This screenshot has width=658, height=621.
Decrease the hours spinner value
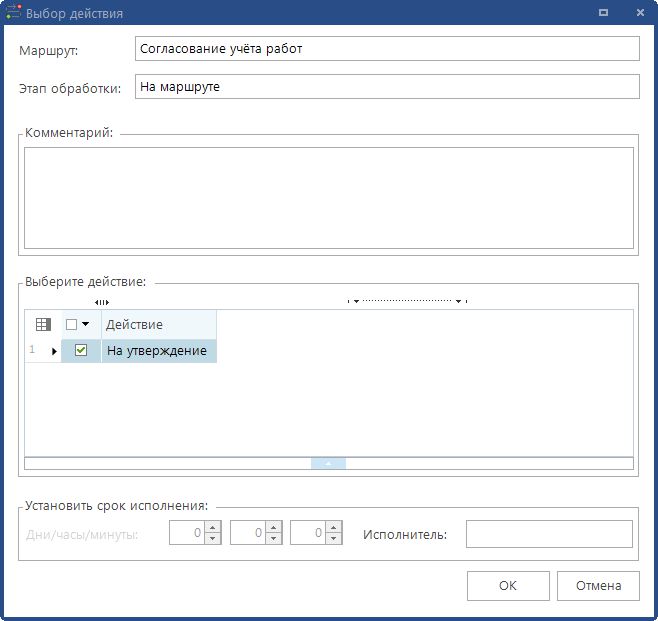click(x=273, y=539)
